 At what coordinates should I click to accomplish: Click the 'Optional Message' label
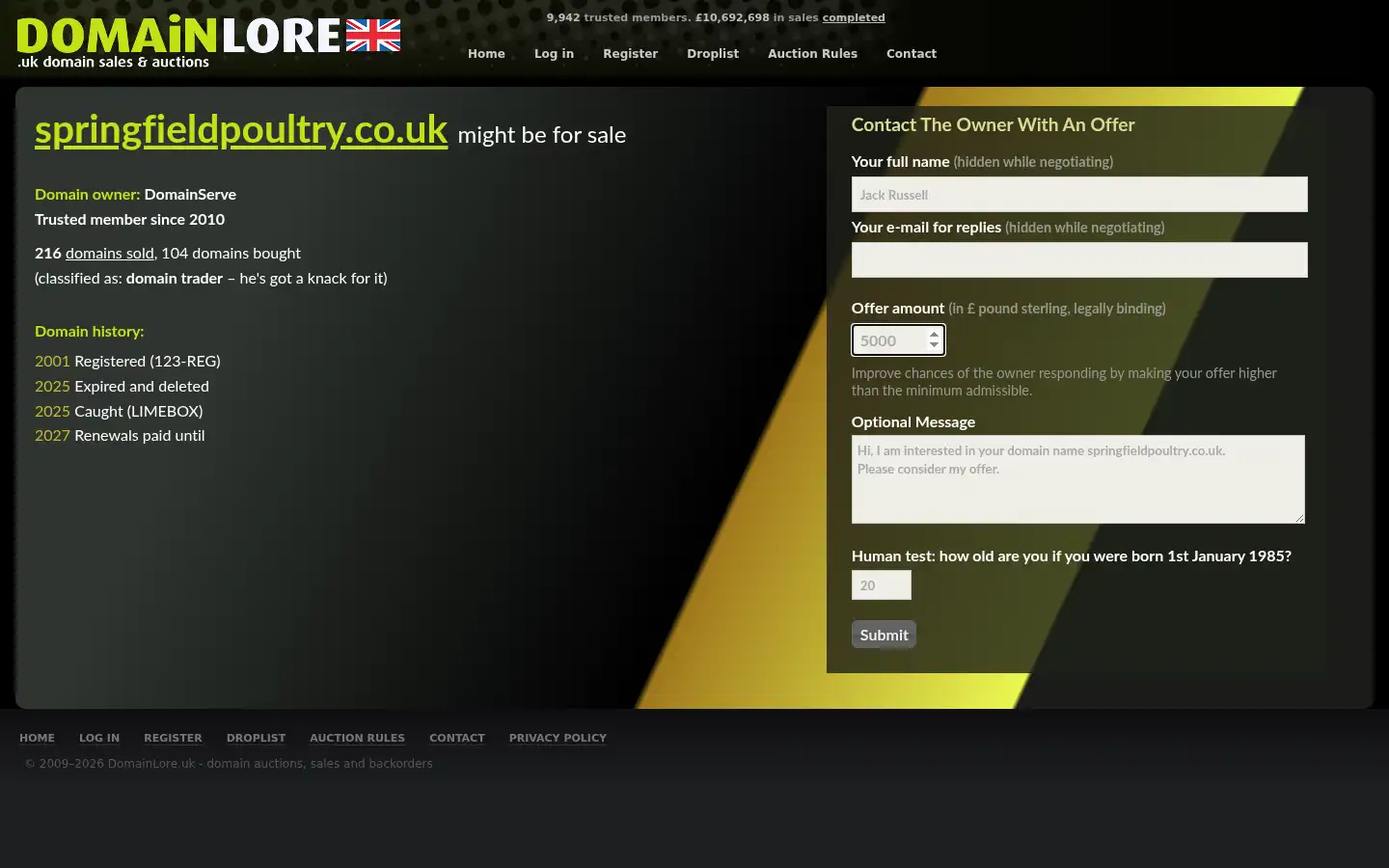tap(912, 421)
